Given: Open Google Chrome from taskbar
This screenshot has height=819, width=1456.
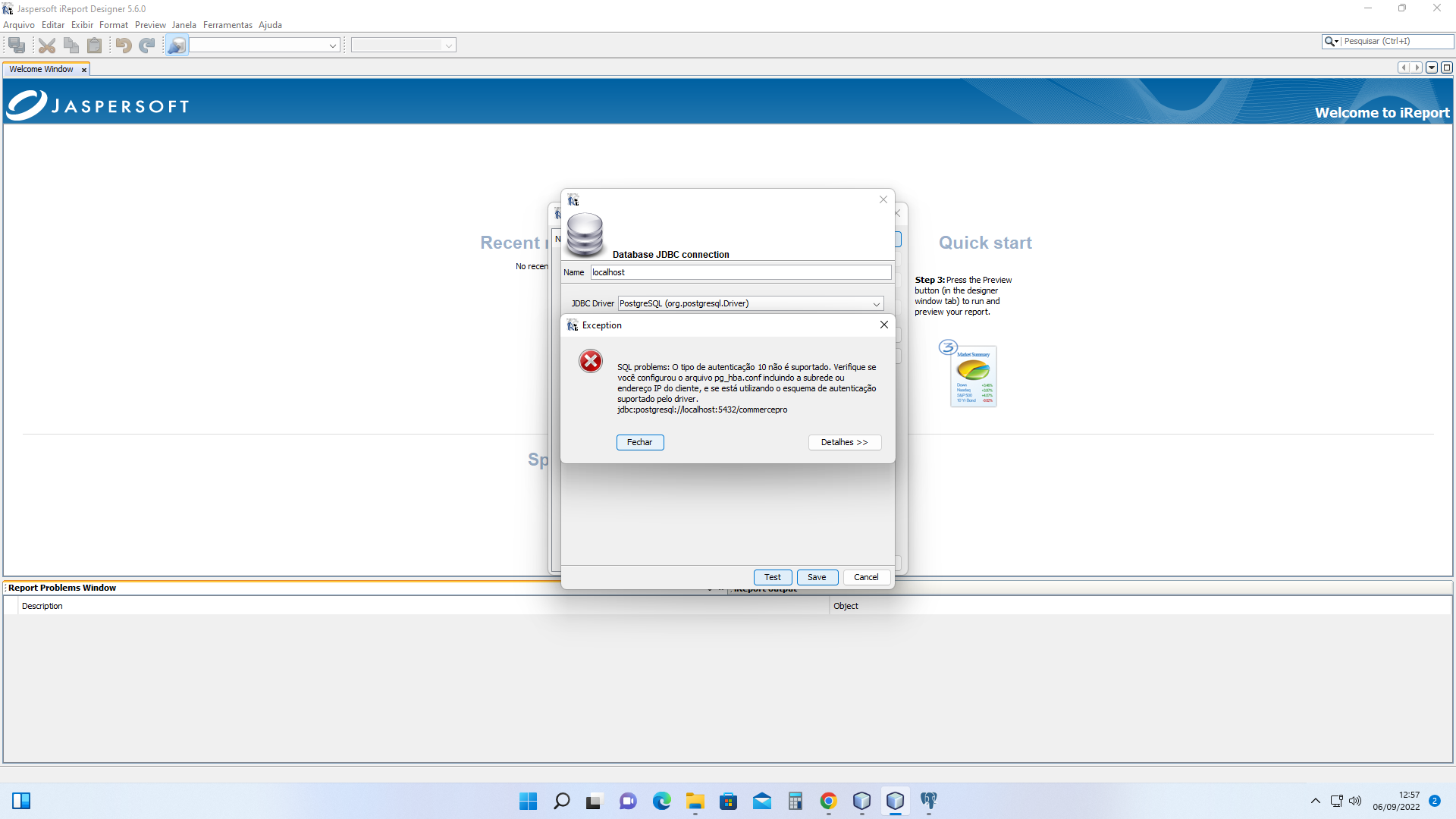Looking at the screenshot, I should click(829, 801).
